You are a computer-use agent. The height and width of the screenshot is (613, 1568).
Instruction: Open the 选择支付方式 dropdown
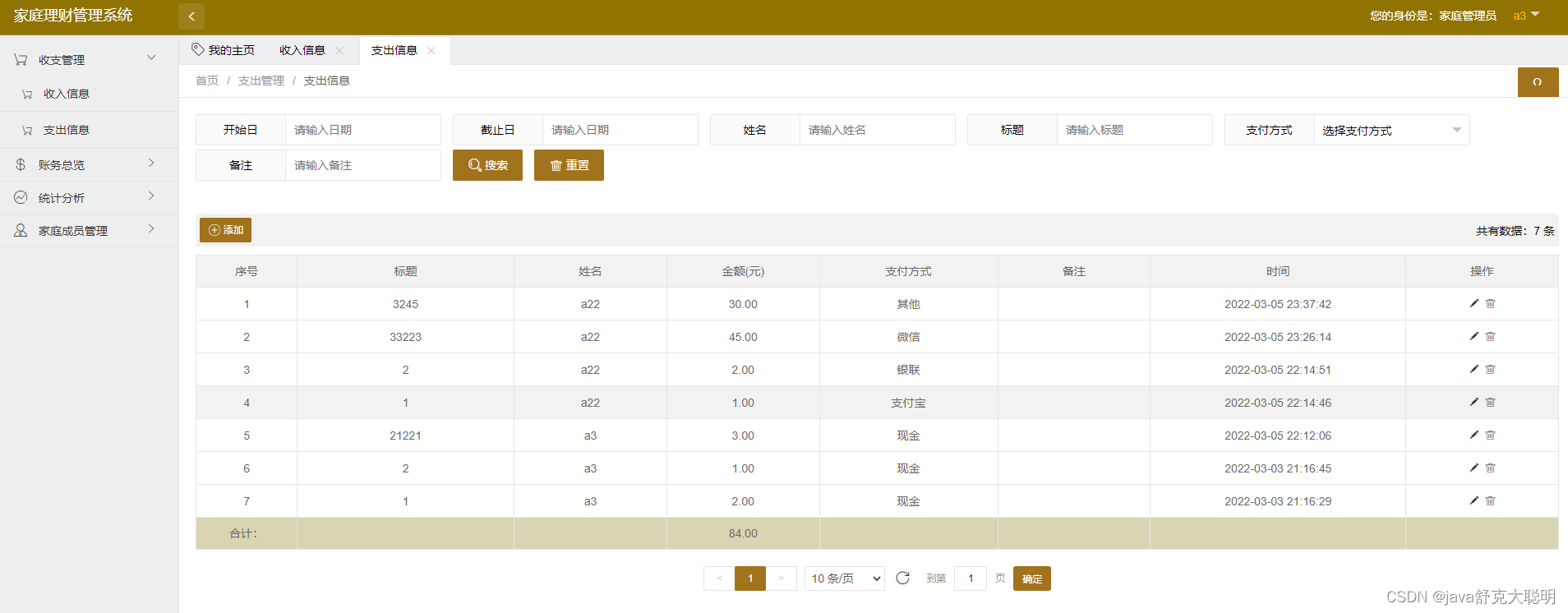1391,130
